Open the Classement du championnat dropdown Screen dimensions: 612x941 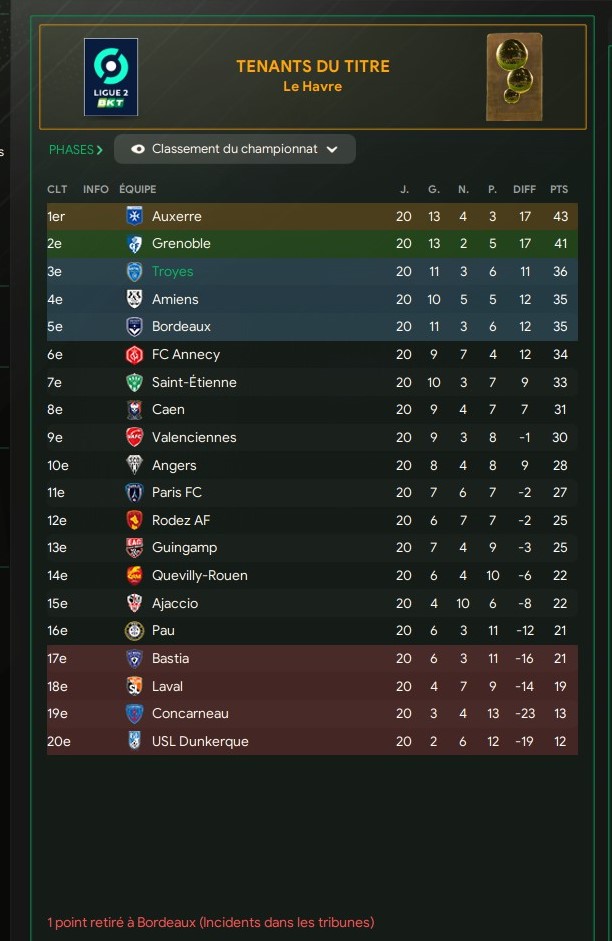point(235,149)
